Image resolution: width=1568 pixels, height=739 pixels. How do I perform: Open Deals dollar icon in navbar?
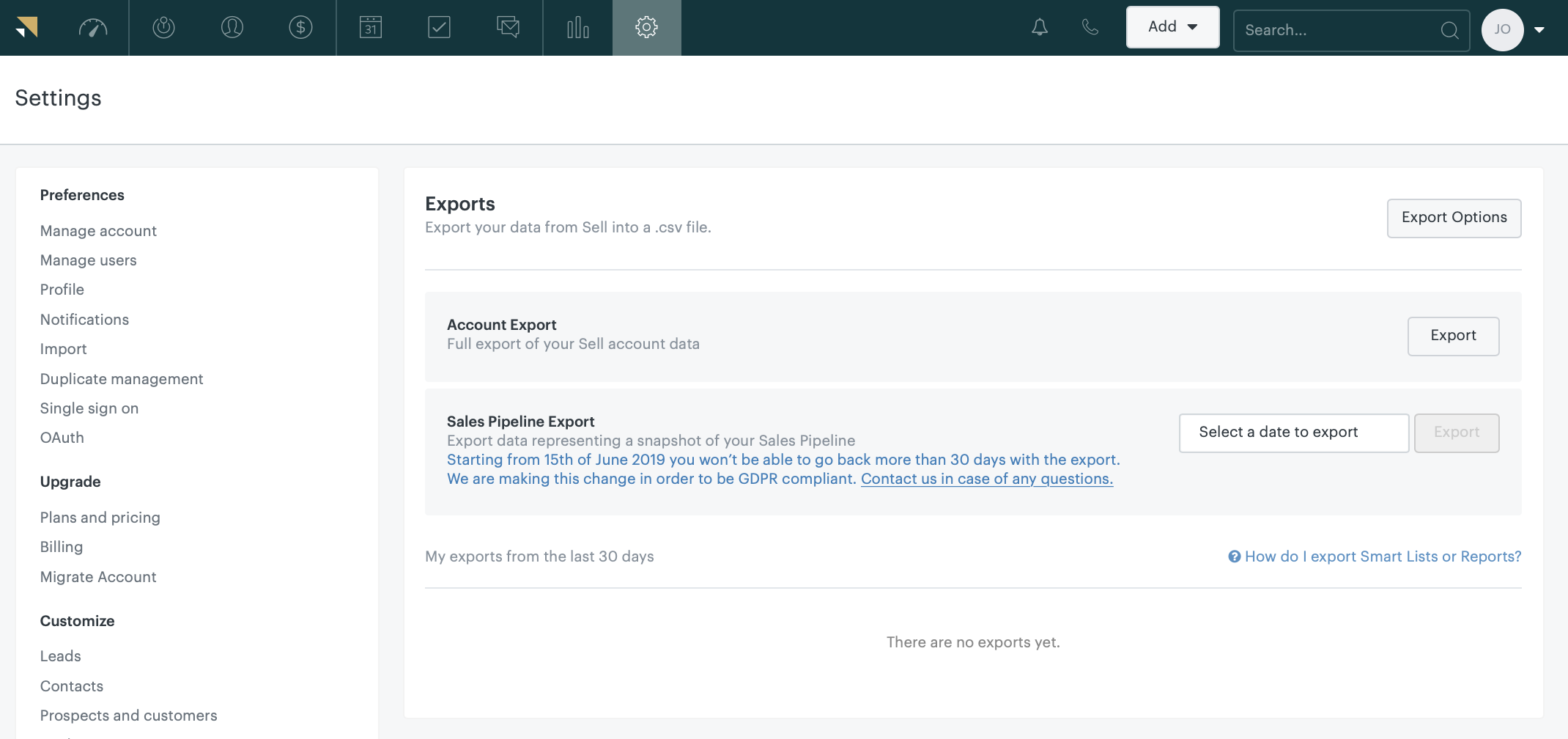coord(300,28)
